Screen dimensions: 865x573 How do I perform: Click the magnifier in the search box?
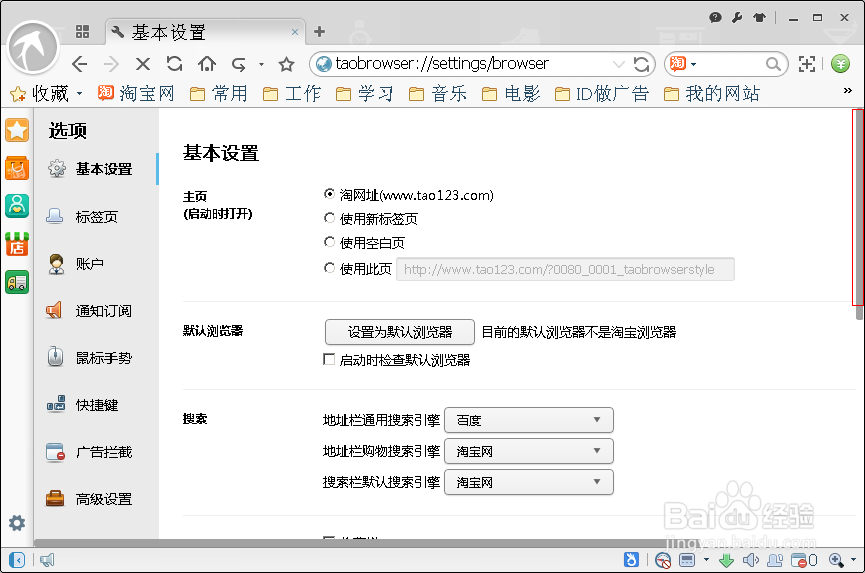pos(773,64)
